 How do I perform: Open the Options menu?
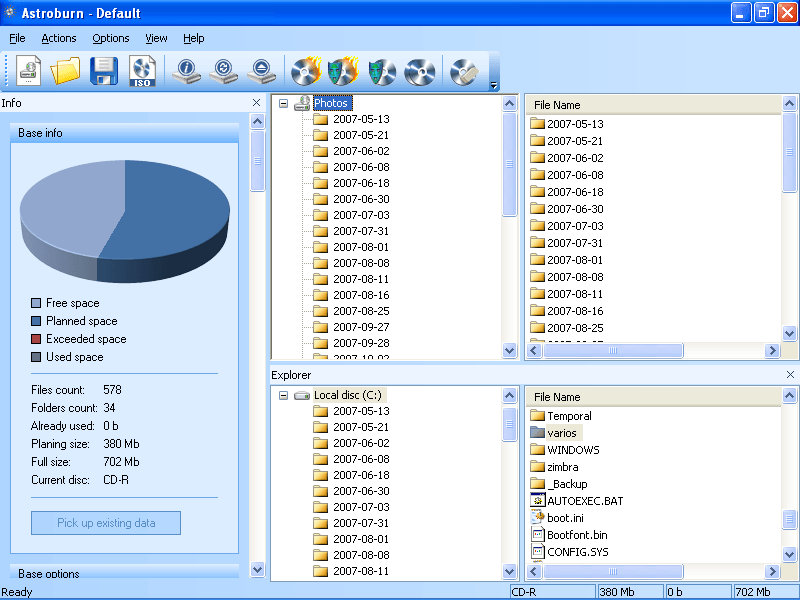[111, 38]
